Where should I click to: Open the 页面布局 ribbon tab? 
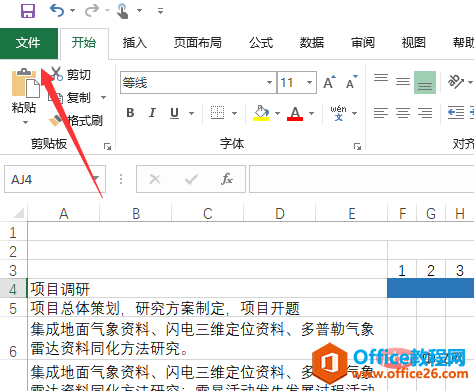coord(198,43)
